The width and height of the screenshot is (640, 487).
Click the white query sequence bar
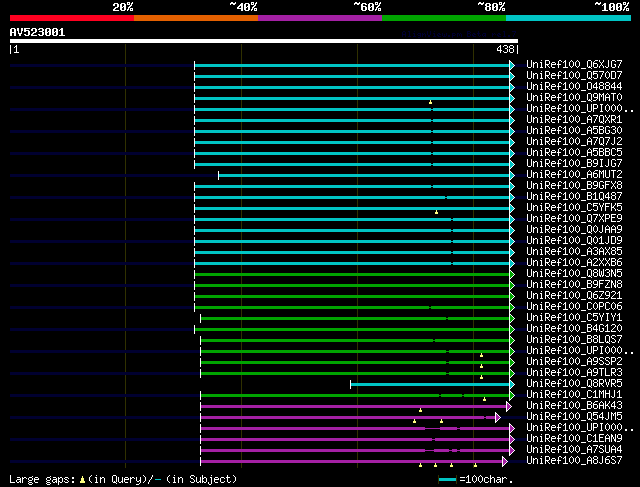264,41
